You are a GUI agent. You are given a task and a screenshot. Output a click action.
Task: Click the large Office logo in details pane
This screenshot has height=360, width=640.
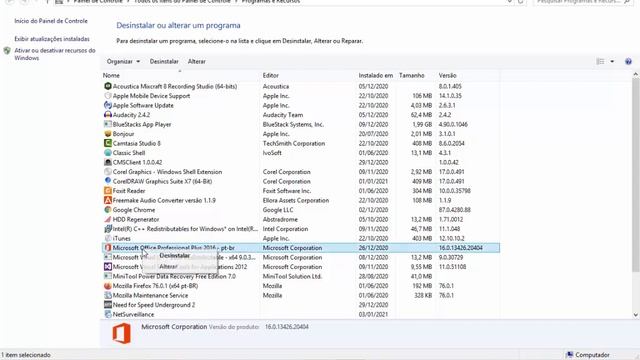point(122,333)
